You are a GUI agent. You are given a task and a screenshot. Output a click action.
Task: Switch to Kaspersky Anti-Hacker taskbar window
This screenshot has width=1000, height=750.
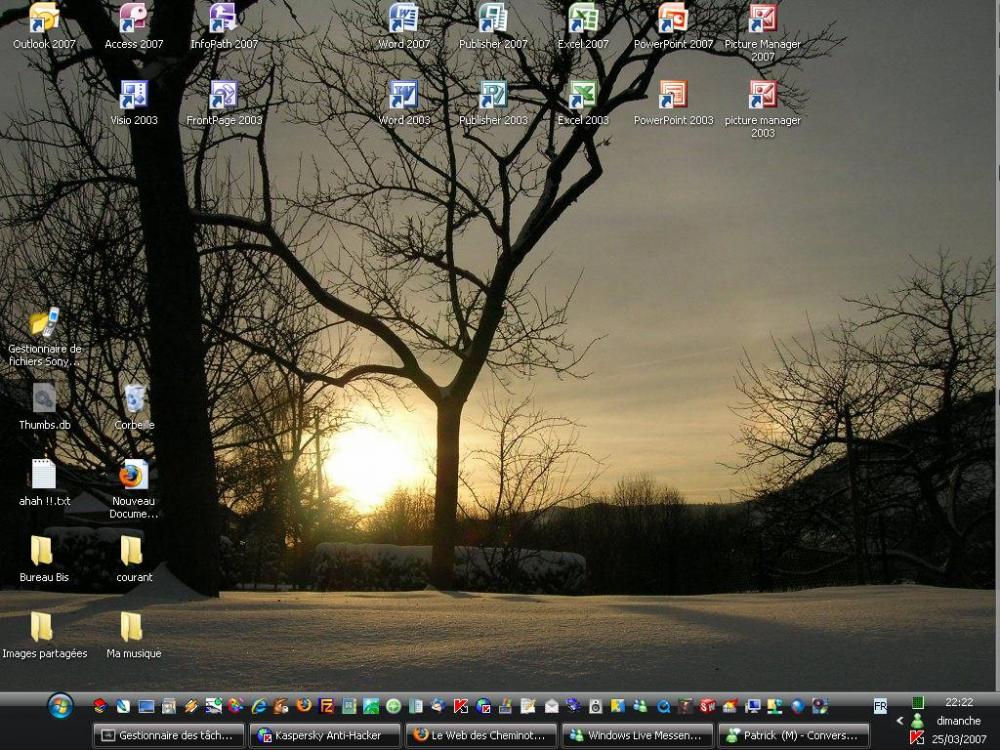[325, 736]
